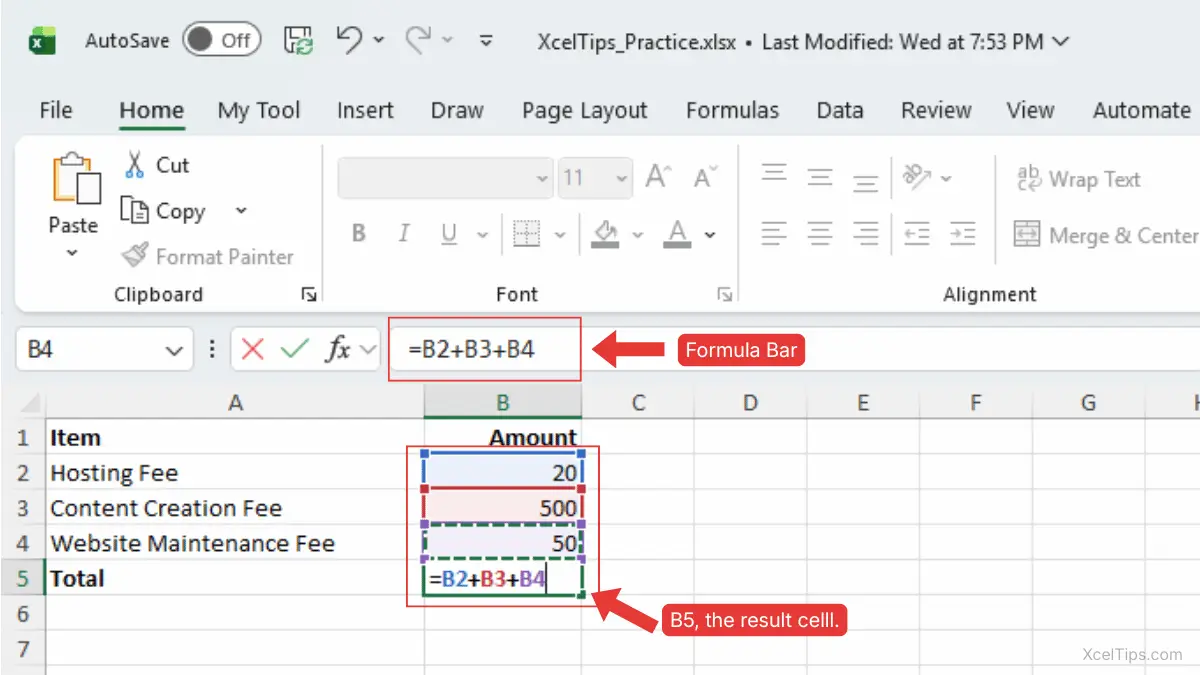Click the Increase Font Size icon
Image resolution: width=1200 pixels, height=675 pixels.
[x=657, y=179]
